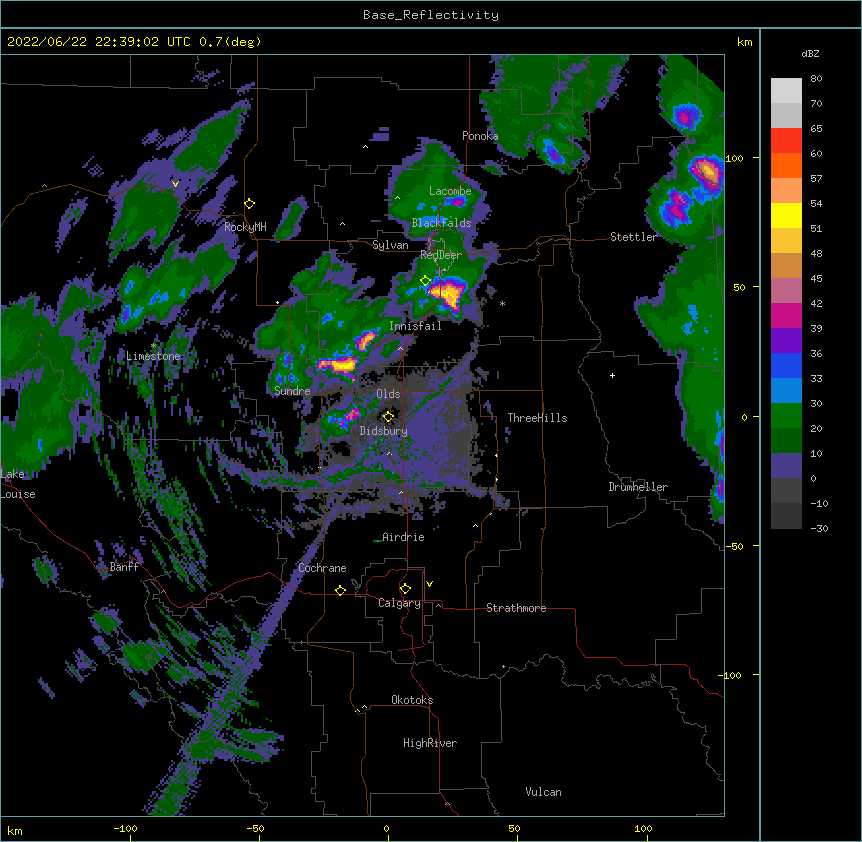Viewport: 862px width, 842px height.
Task: Click the yellow diamond marker above Calgary
Action: (405, 589)
